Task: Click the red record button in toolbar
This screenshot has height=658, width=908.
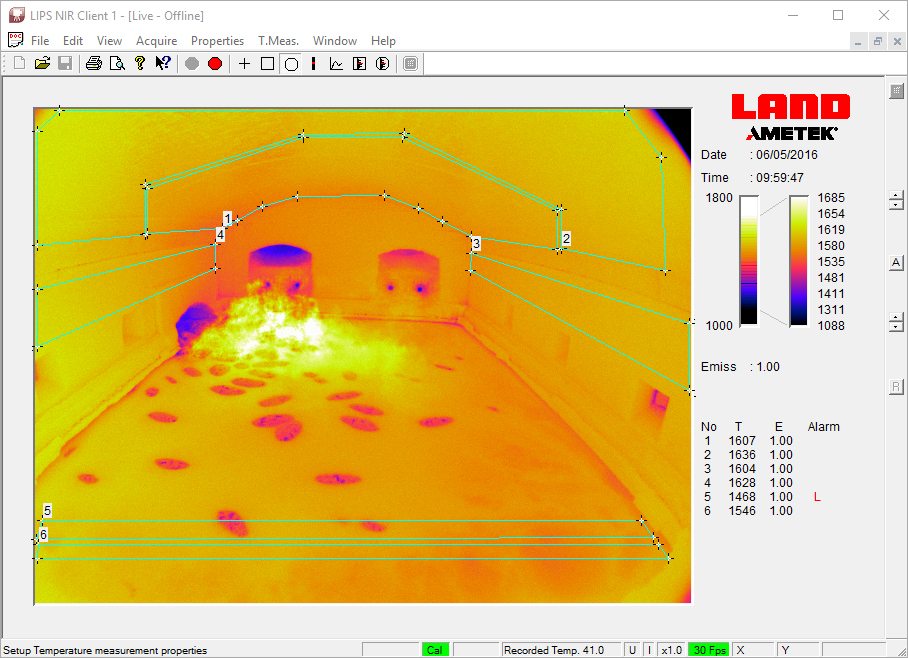Action: 214,63
